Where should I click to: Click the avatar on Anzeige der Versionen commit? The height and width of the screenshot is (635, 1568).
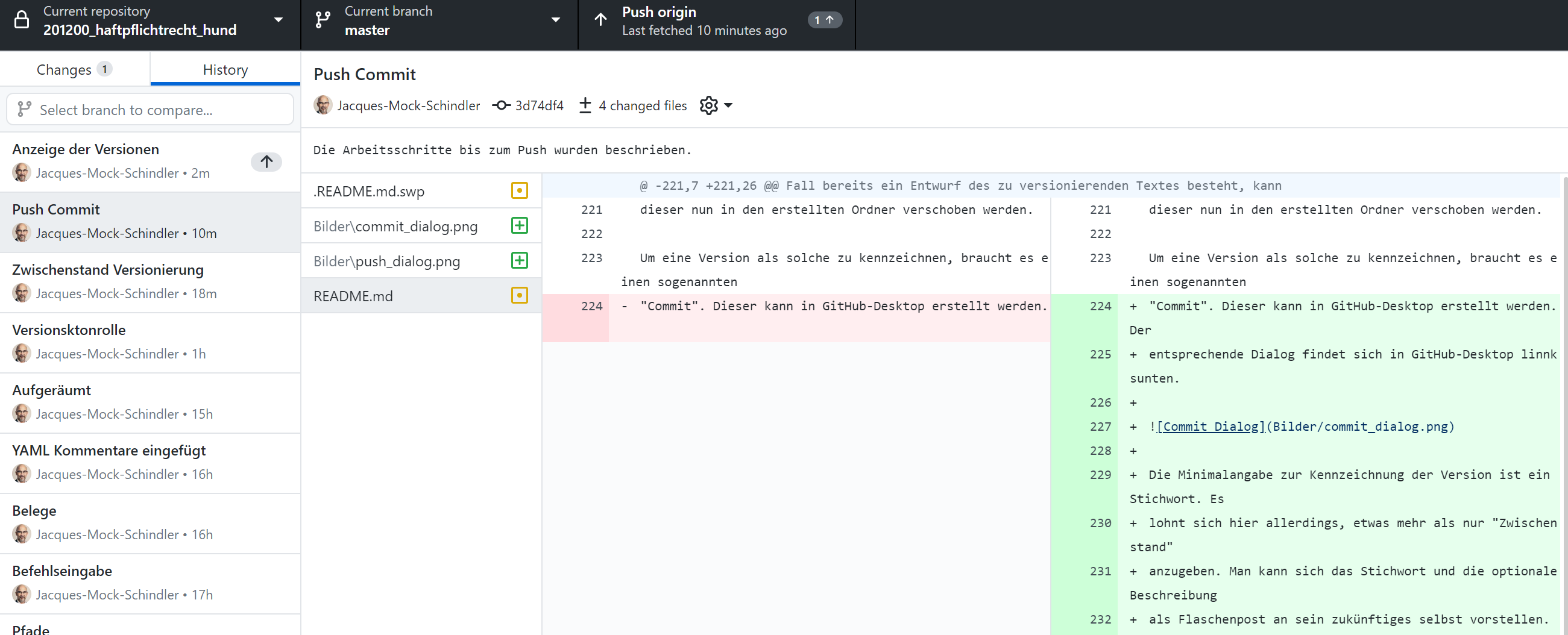22,173
